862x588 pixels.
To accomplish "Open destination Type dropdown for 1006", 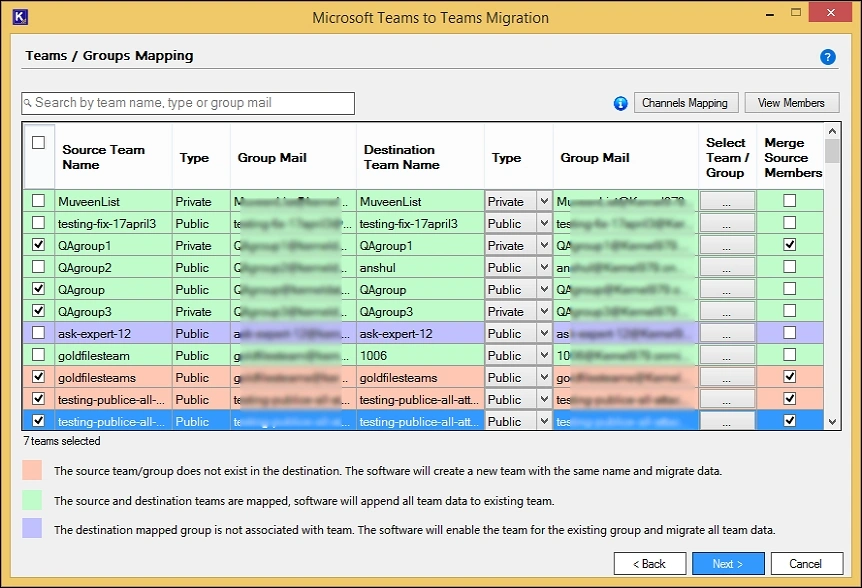I will [544, 355].
